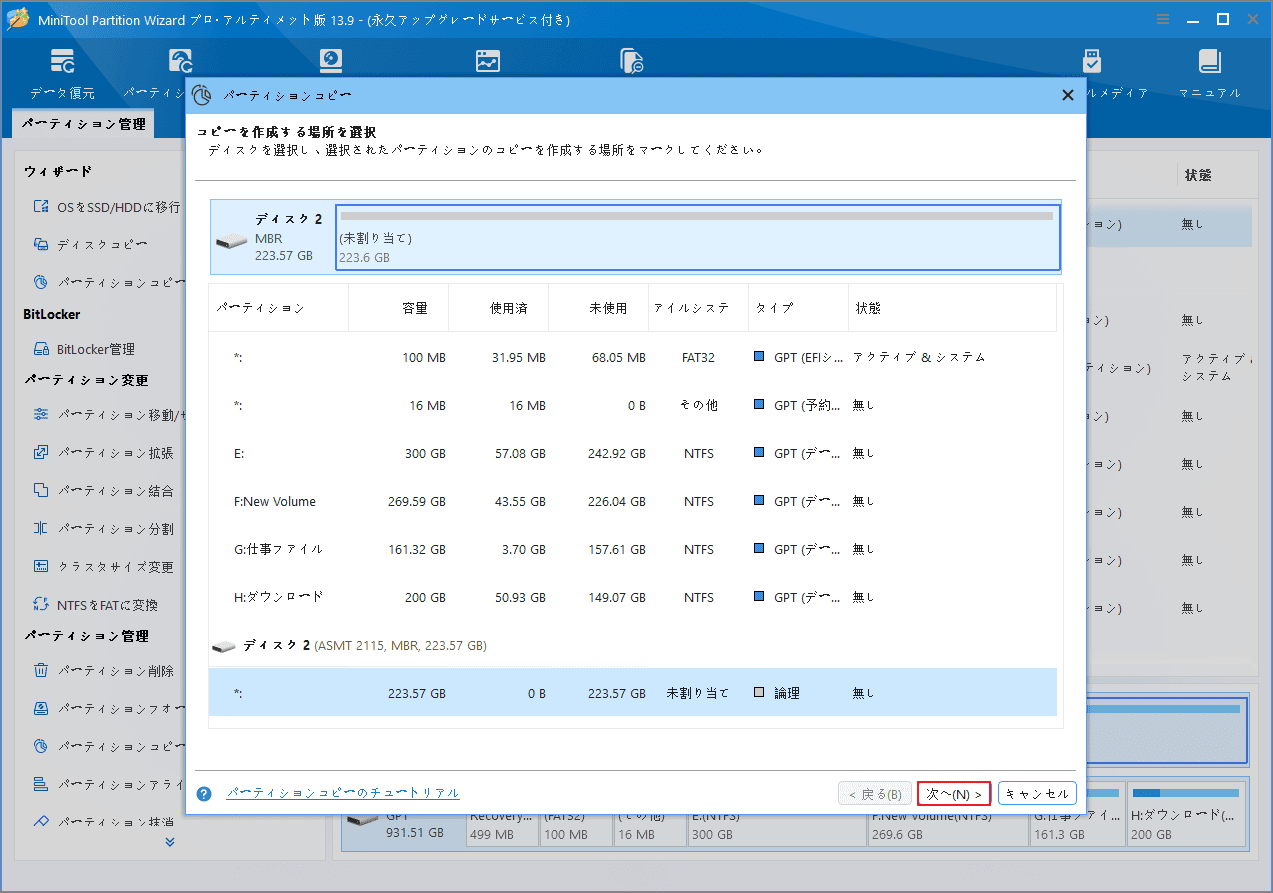Sort by タイプ column header
Image resolution: width=1273 pixels, height=893 pixels.
[x=799, y=308]
